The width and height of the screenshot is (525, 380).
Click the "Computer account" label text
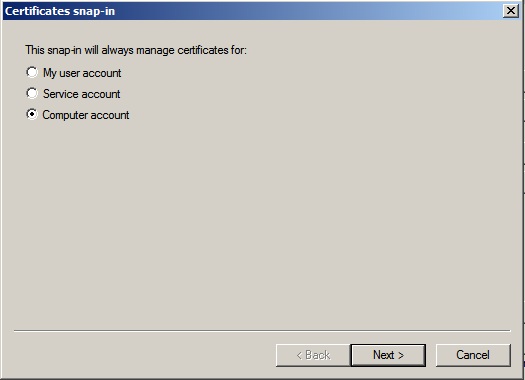click(86, 115)
